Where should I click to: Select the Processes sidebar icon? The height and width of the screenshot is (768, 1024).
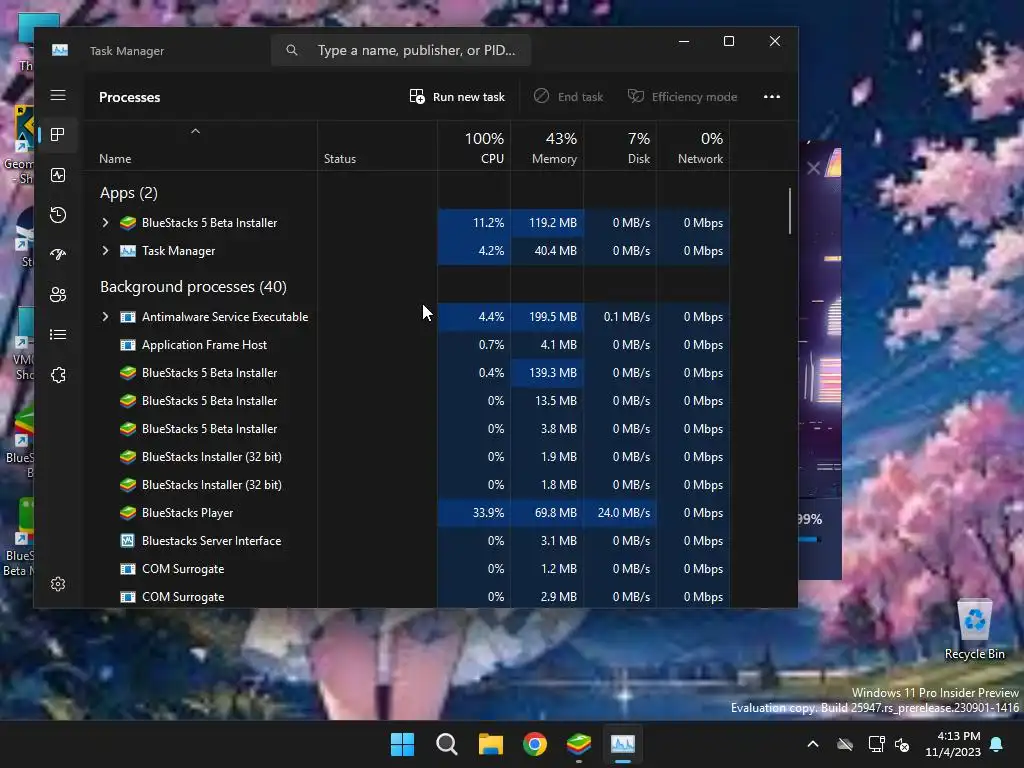58,135
